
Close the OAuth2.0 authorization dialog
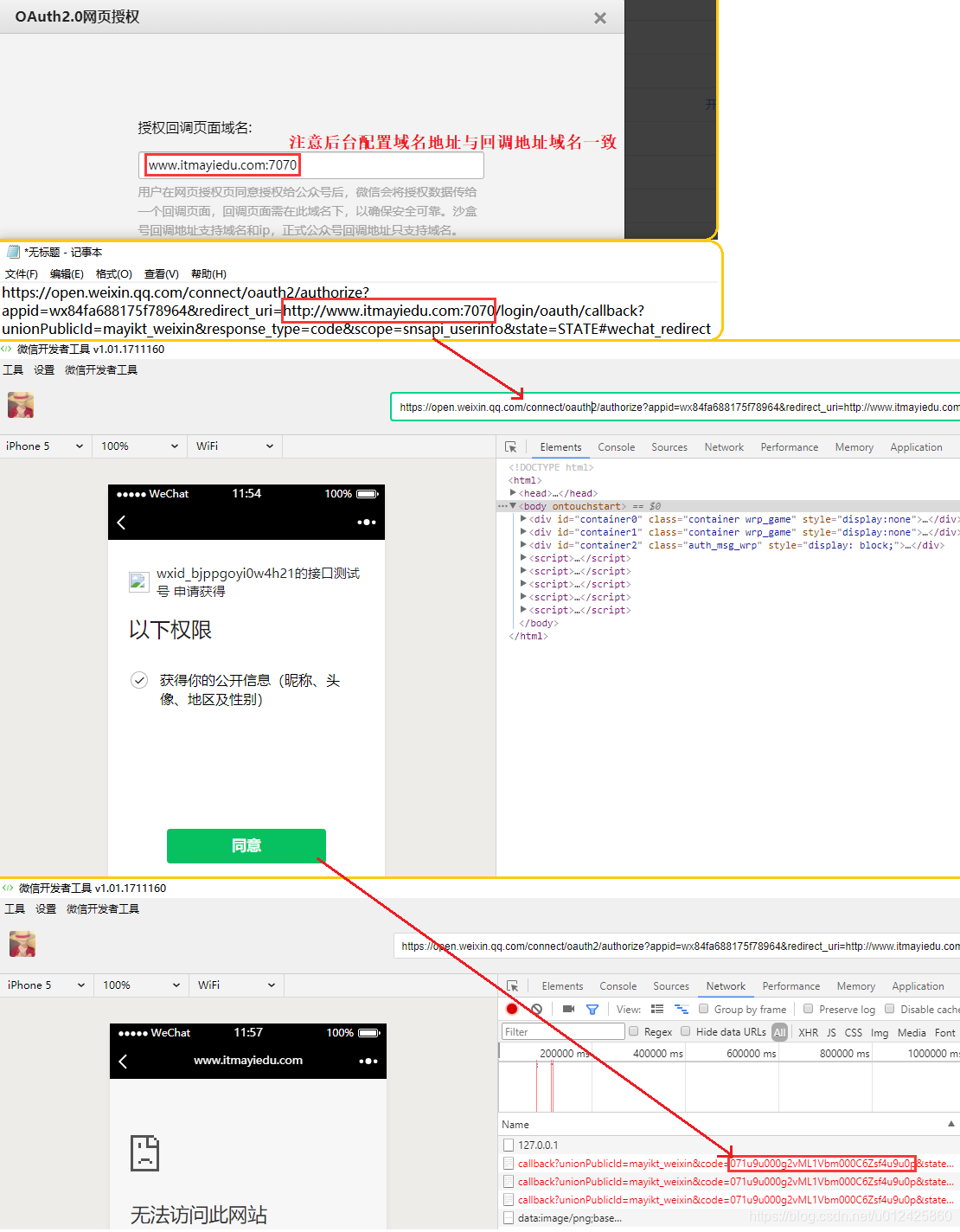600,18
